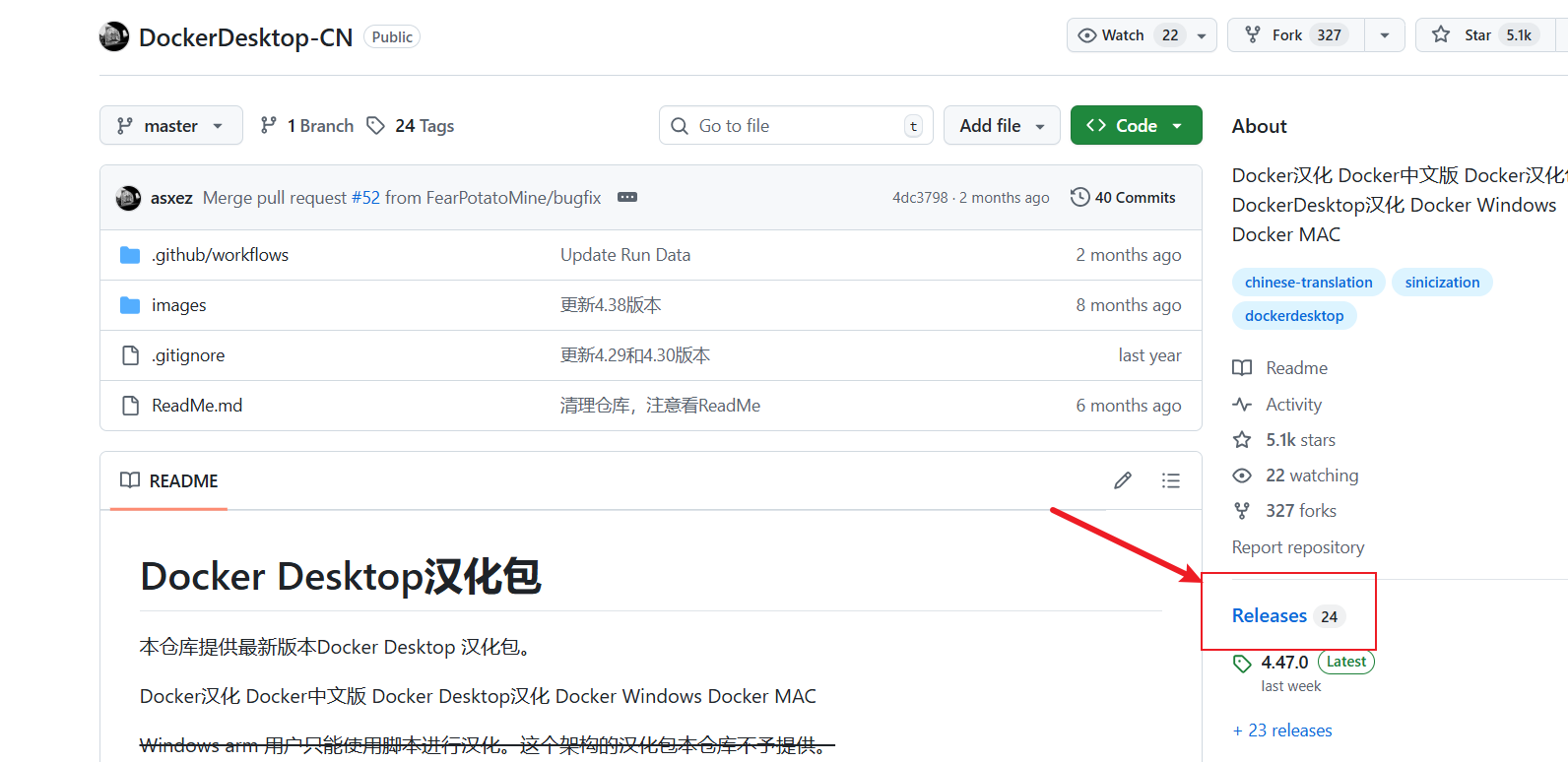Screen dimensions: 1568x762
Task: Click the star icon on Star button
Action: pyautogui.click(x=1441, y=34)
